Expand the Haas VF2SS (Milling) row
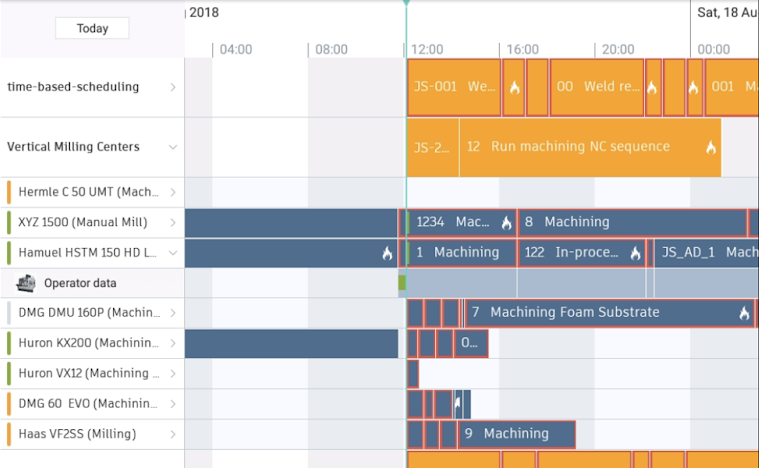The image size is (759, 468). pyautogui.click(x=172, y=434)
